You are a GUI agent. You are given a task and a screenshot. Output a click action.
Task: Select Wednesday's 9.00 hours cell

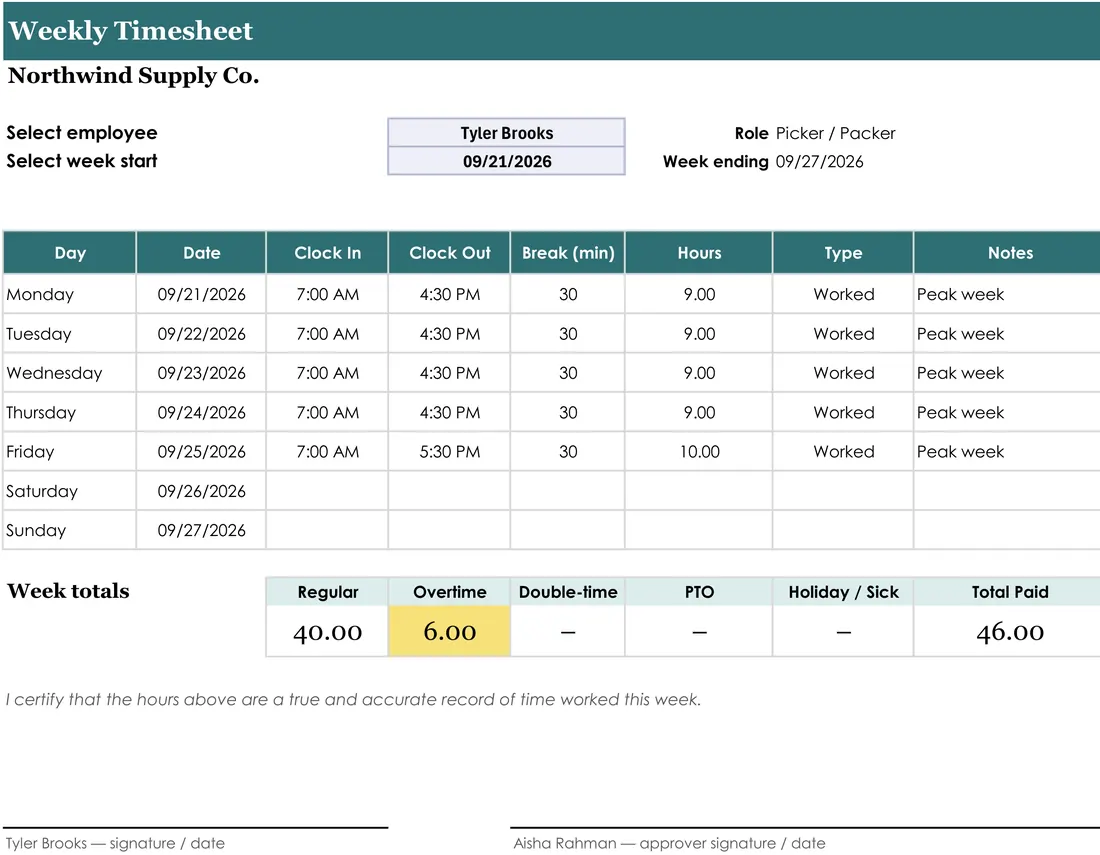[699, 372]
